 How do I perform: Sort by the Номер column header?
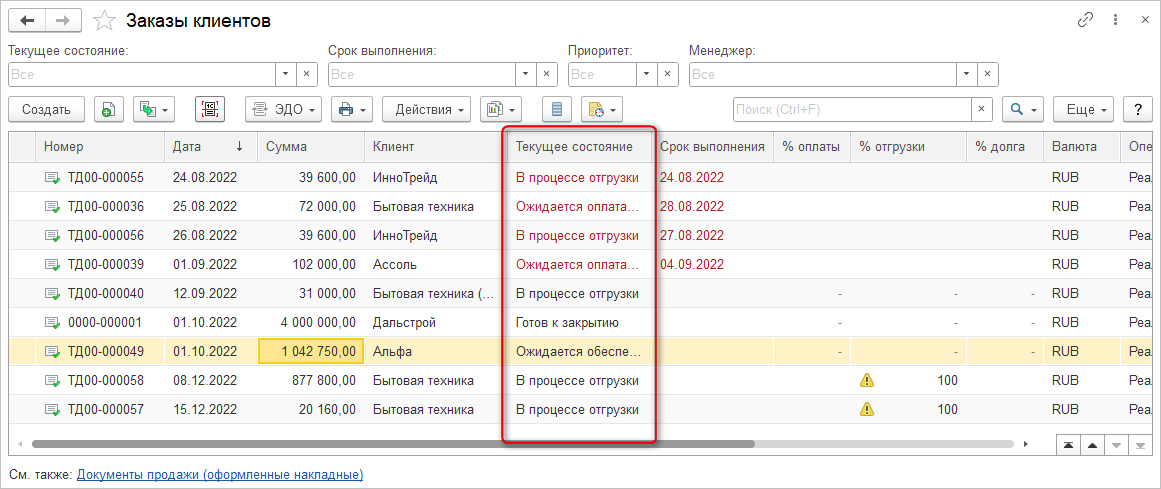(x=99, y=147)
